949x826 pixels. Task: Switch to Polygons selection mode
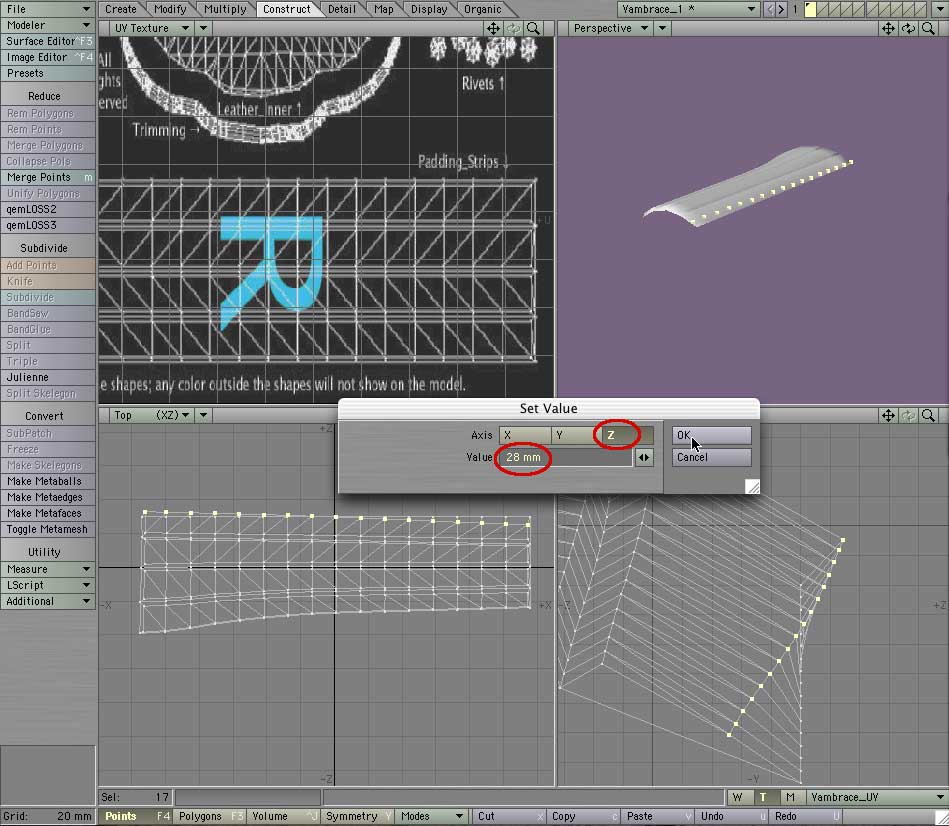210,816
